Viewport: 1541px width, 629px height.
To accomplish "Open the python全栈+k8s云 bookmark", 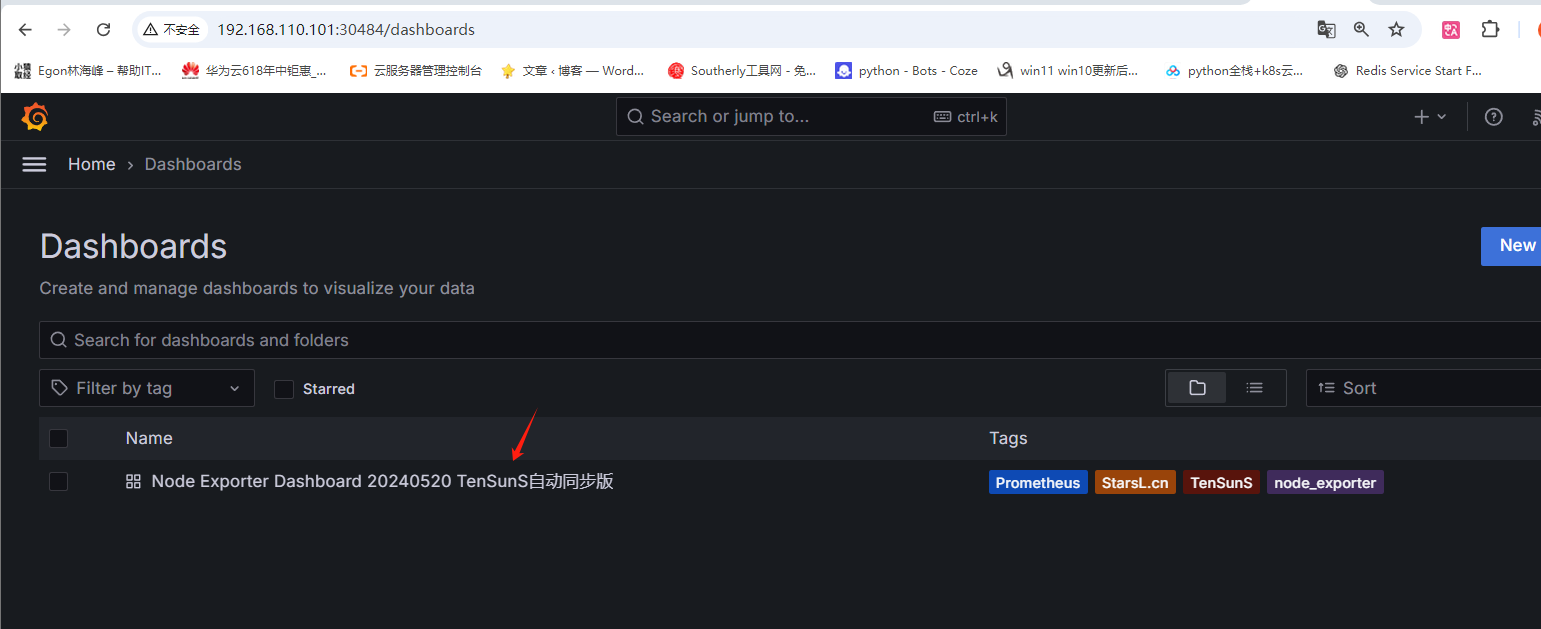I will click(1235, 71).
